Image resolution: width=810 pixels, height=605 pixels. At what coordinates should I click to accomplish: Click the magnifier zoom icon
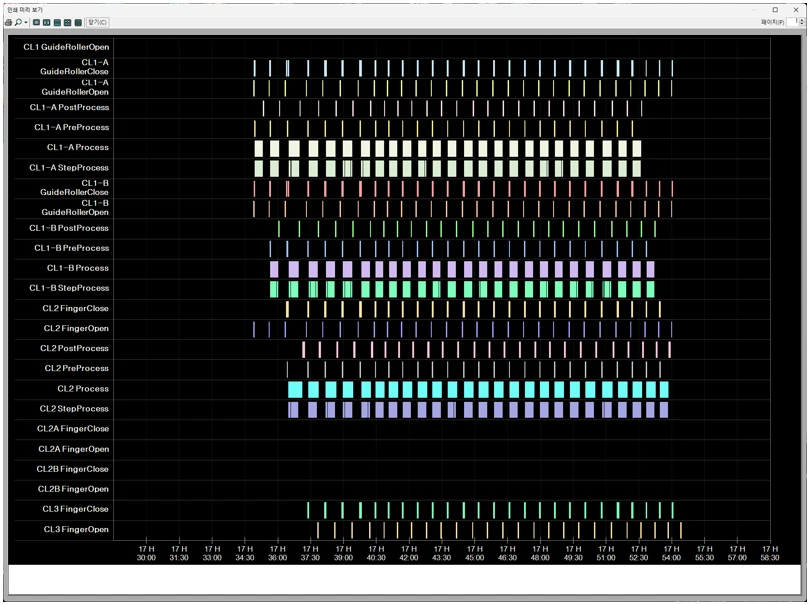click(18, 22)
